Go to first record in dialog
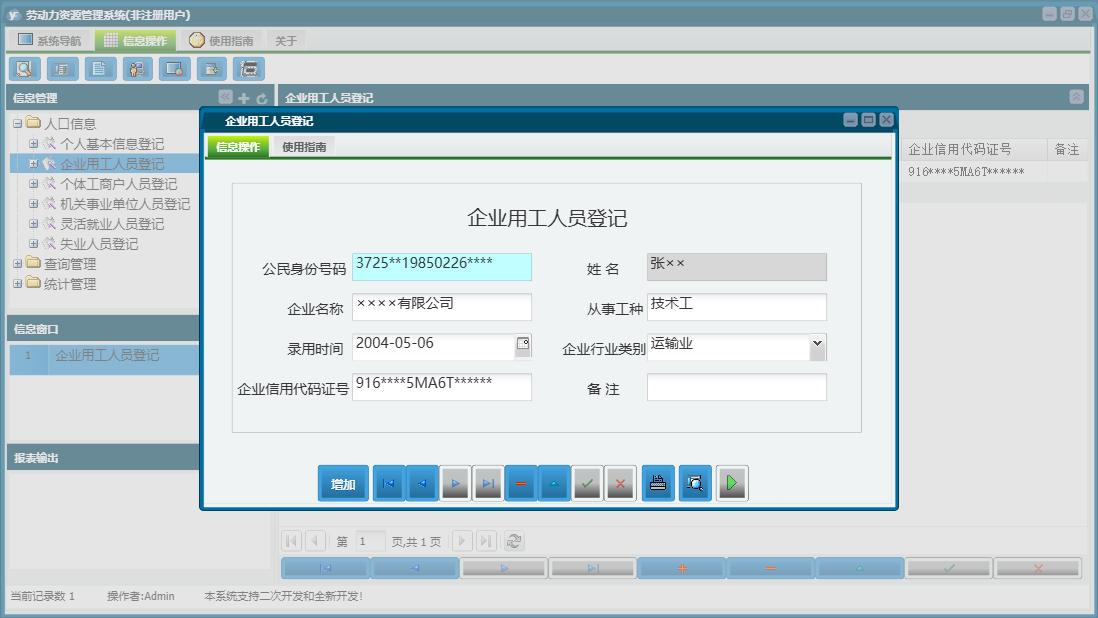 pos(389,483)
